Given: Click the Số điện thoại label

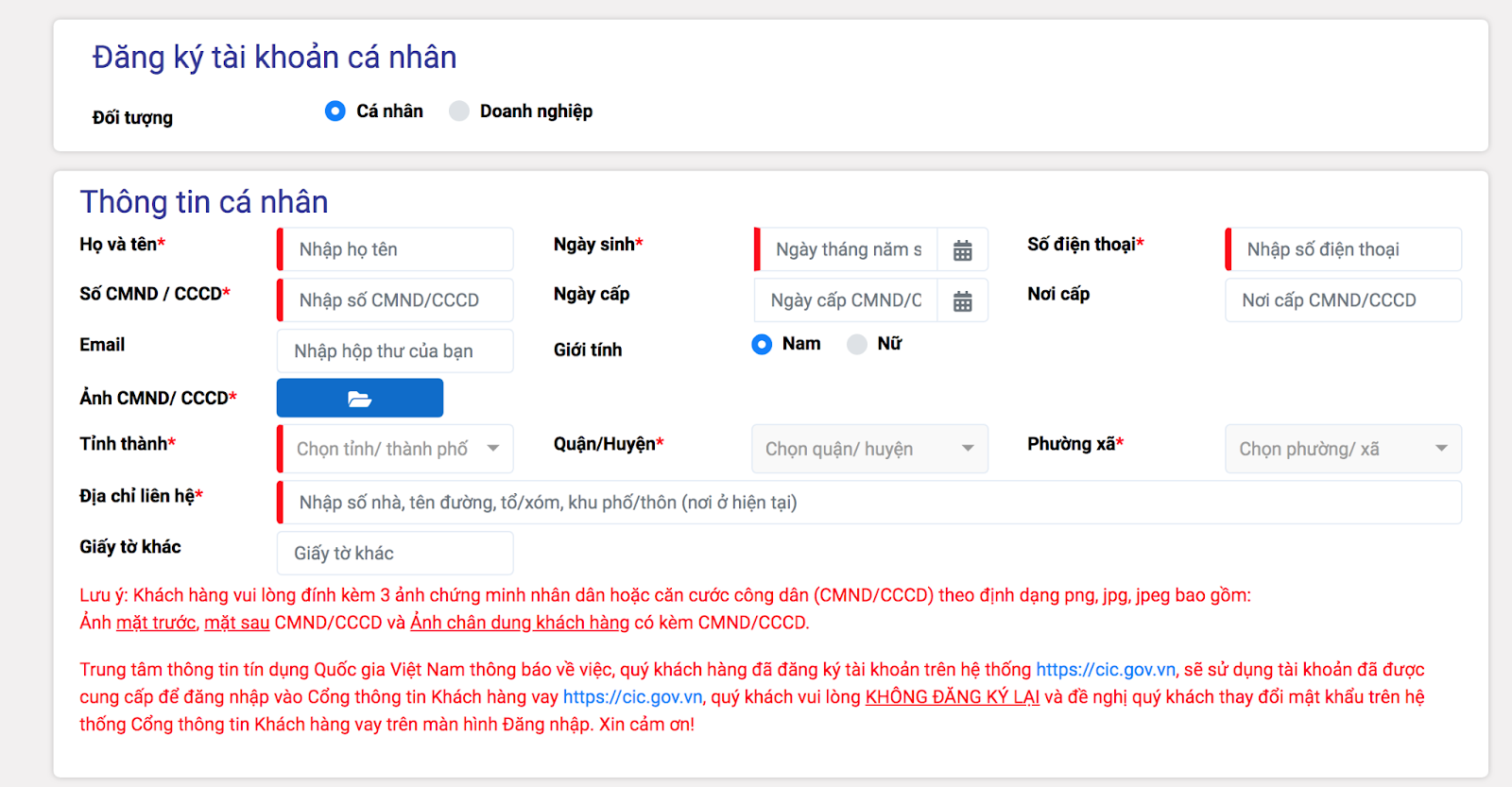Looking at the screenshot, I should pos(1086,245).
